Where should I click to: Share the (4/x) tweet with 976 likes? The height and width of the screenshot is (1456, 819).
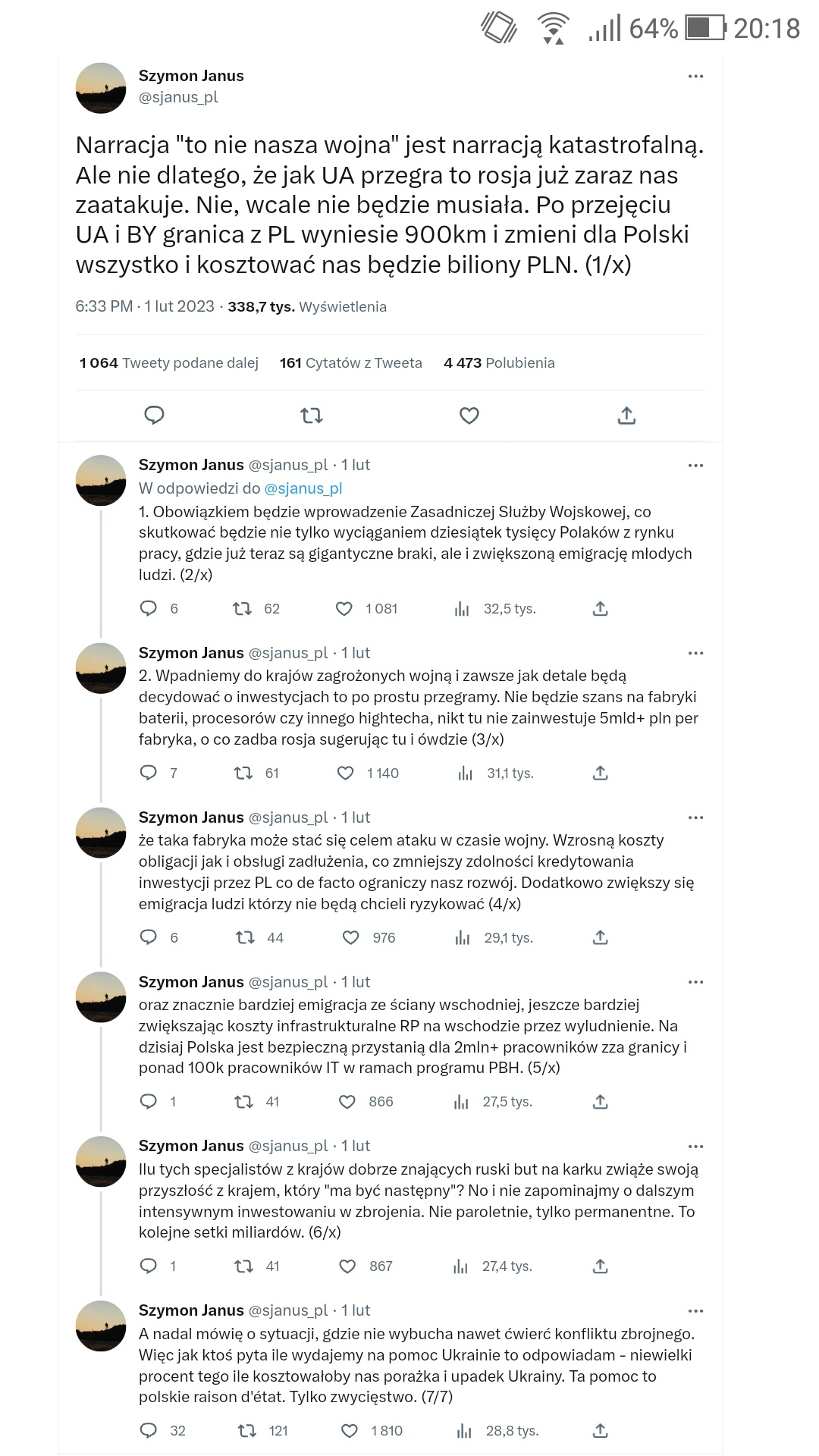point(601,938)
